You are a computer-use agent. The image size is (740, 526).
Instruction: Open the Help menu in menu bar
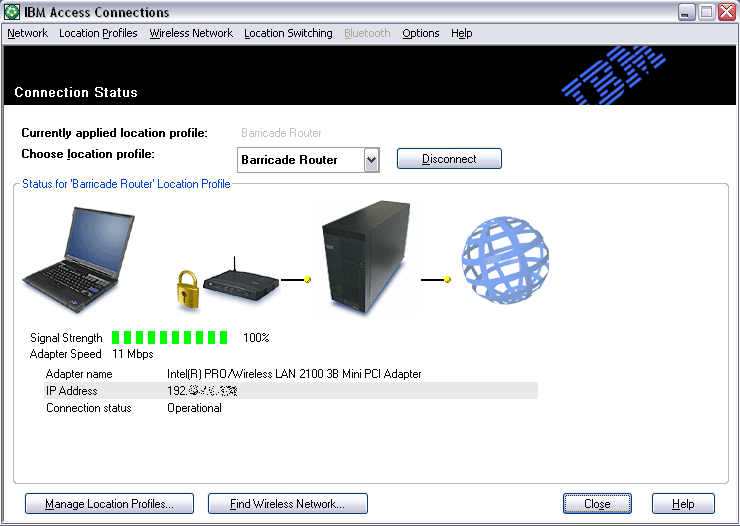pyautogui.click(x=462, y=33)
